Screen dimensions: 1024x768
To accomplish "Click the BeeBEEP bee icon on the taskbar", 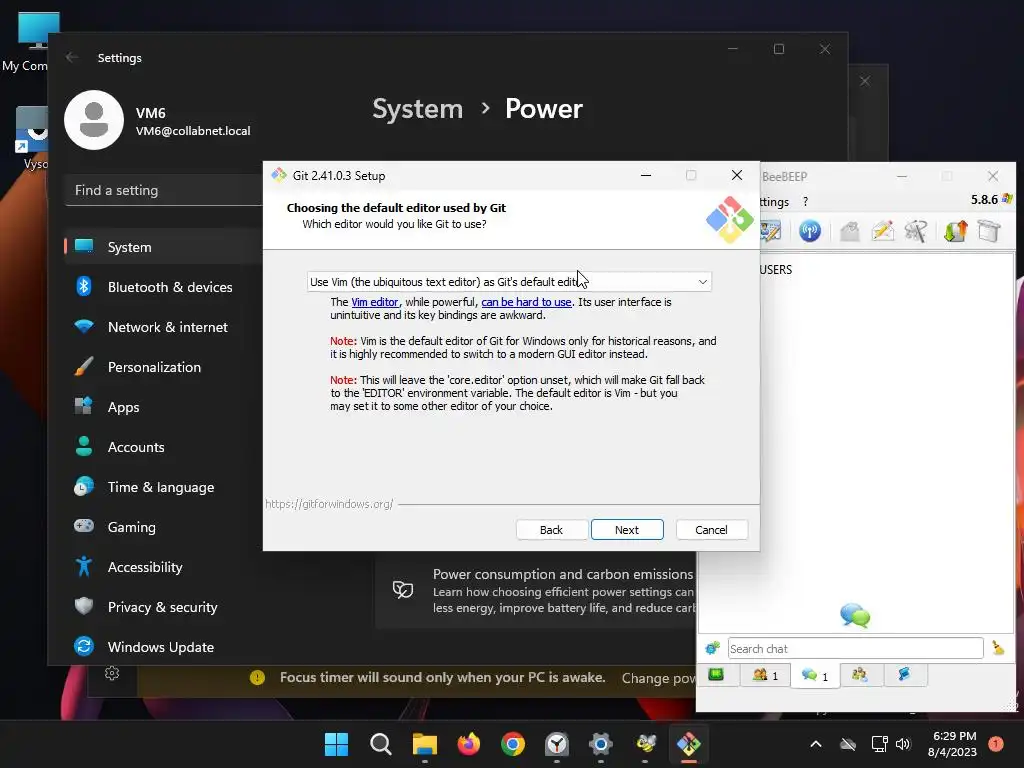I will pos(645,744).
